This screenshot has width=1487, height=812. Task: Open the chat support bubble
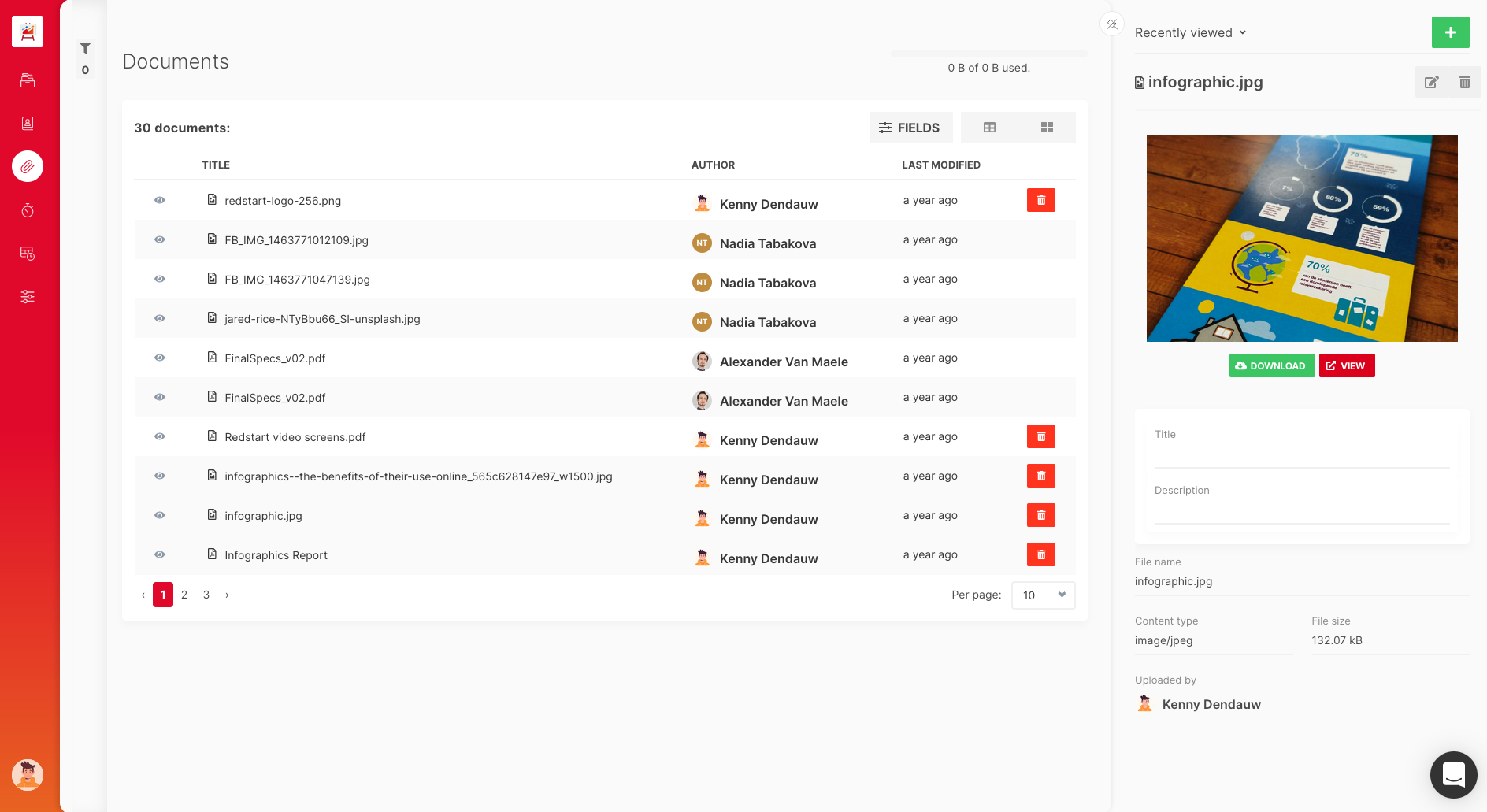1453,775
